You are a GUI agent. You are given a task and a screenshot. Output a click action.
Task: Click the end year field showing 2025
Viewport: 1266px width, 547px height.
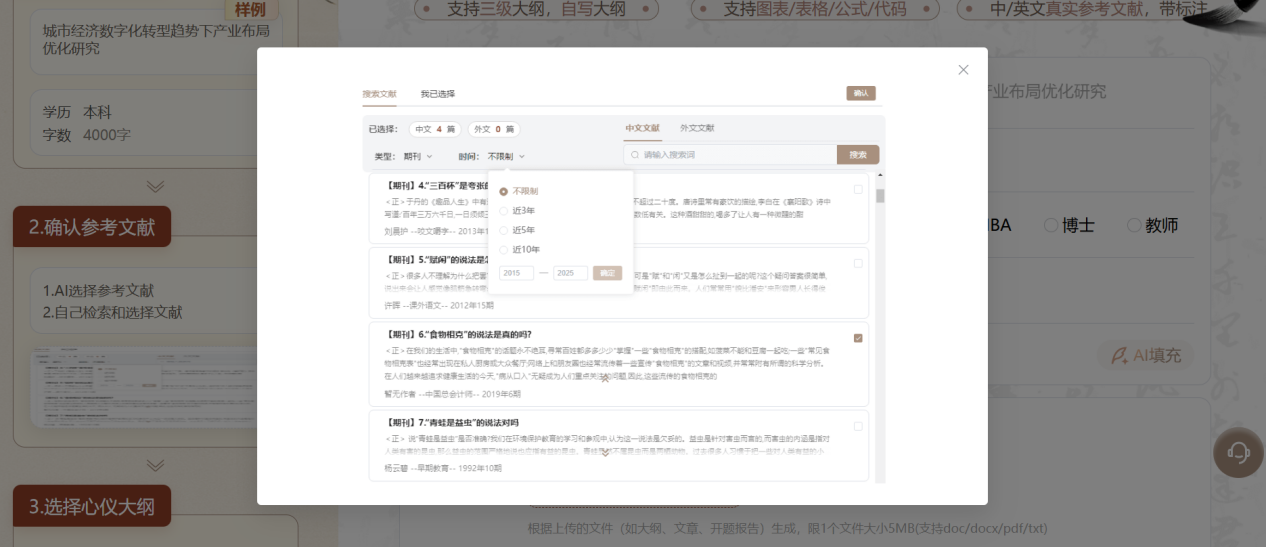point(571,273)
